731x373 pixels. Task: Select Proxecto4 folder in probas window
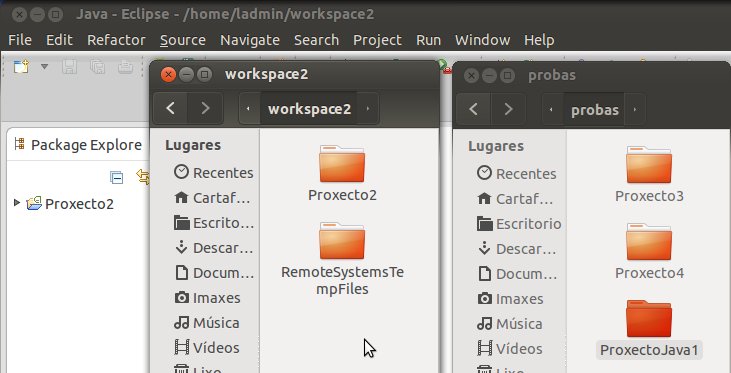pyautogui.click(x=649, y=252)
